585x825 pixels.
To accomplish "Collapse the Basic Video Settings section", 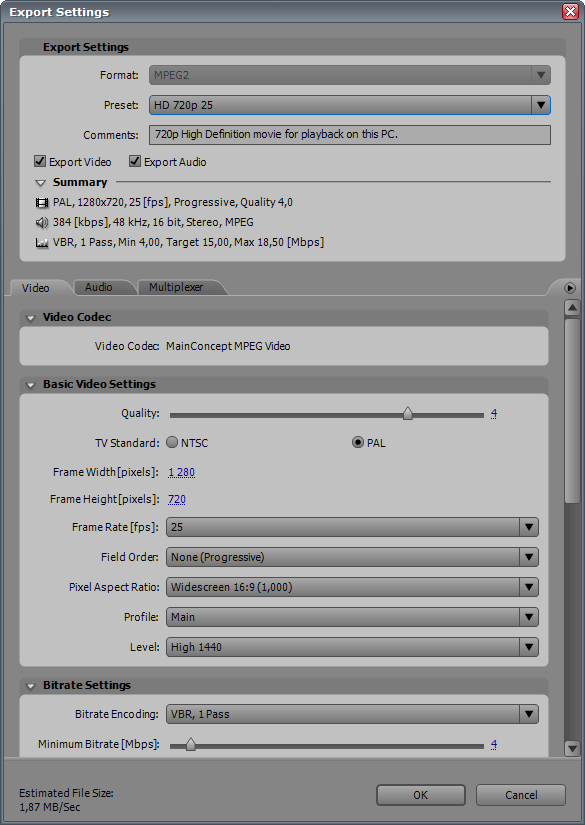I will pyautogui.click(x=31, y=385).
